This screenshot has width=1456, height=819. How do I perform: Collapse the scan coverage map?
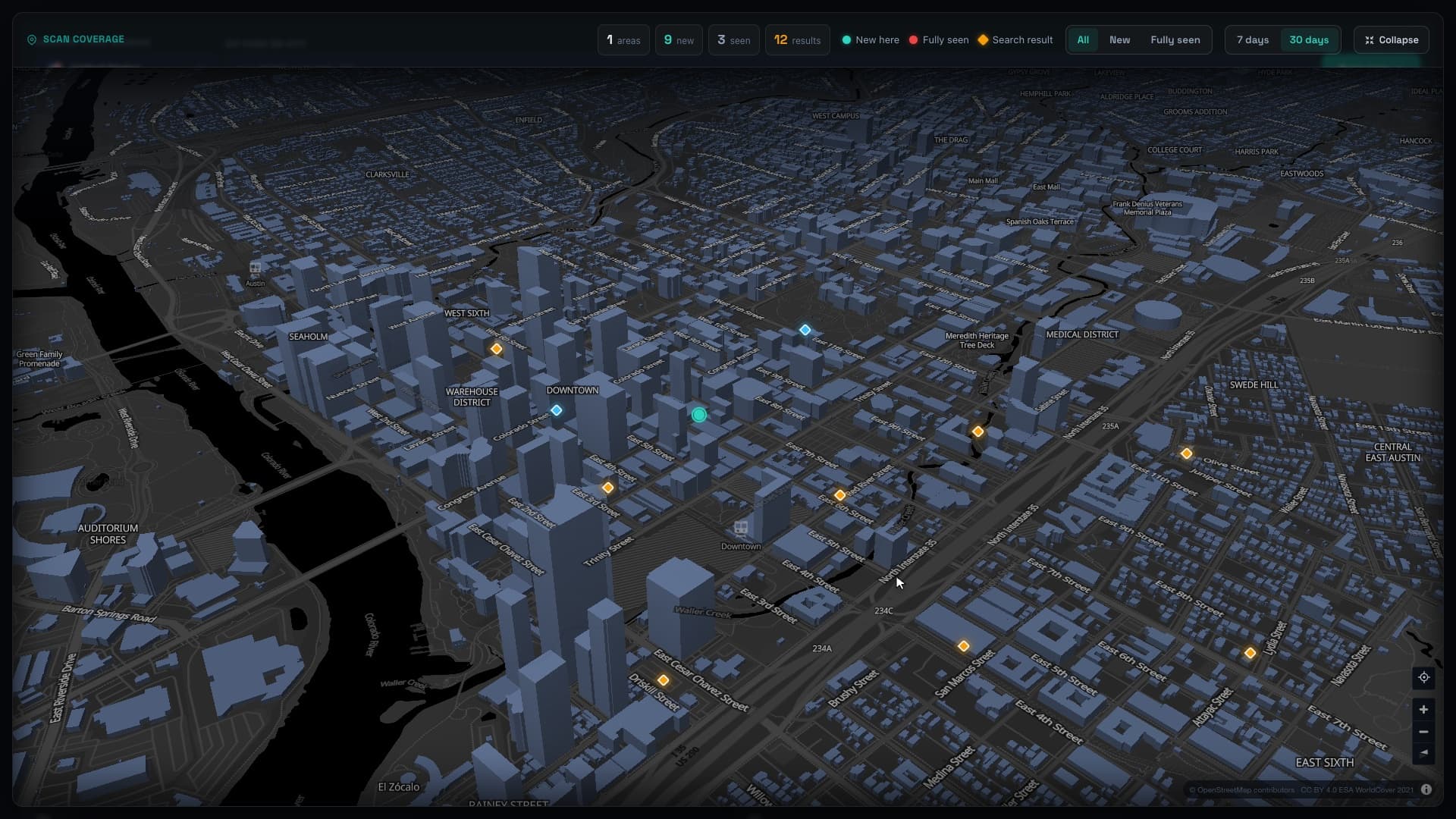coord(1392,40)
